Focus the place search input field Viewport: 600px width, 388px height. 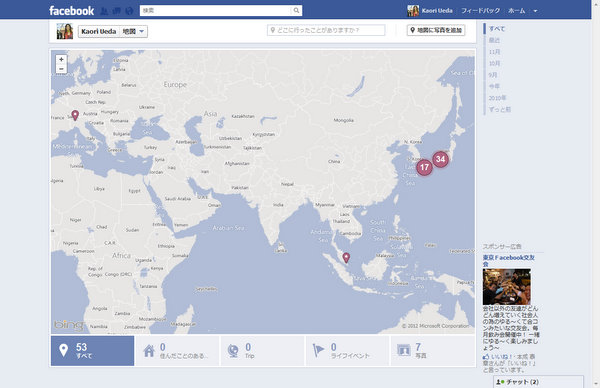[x=326, y=30]
